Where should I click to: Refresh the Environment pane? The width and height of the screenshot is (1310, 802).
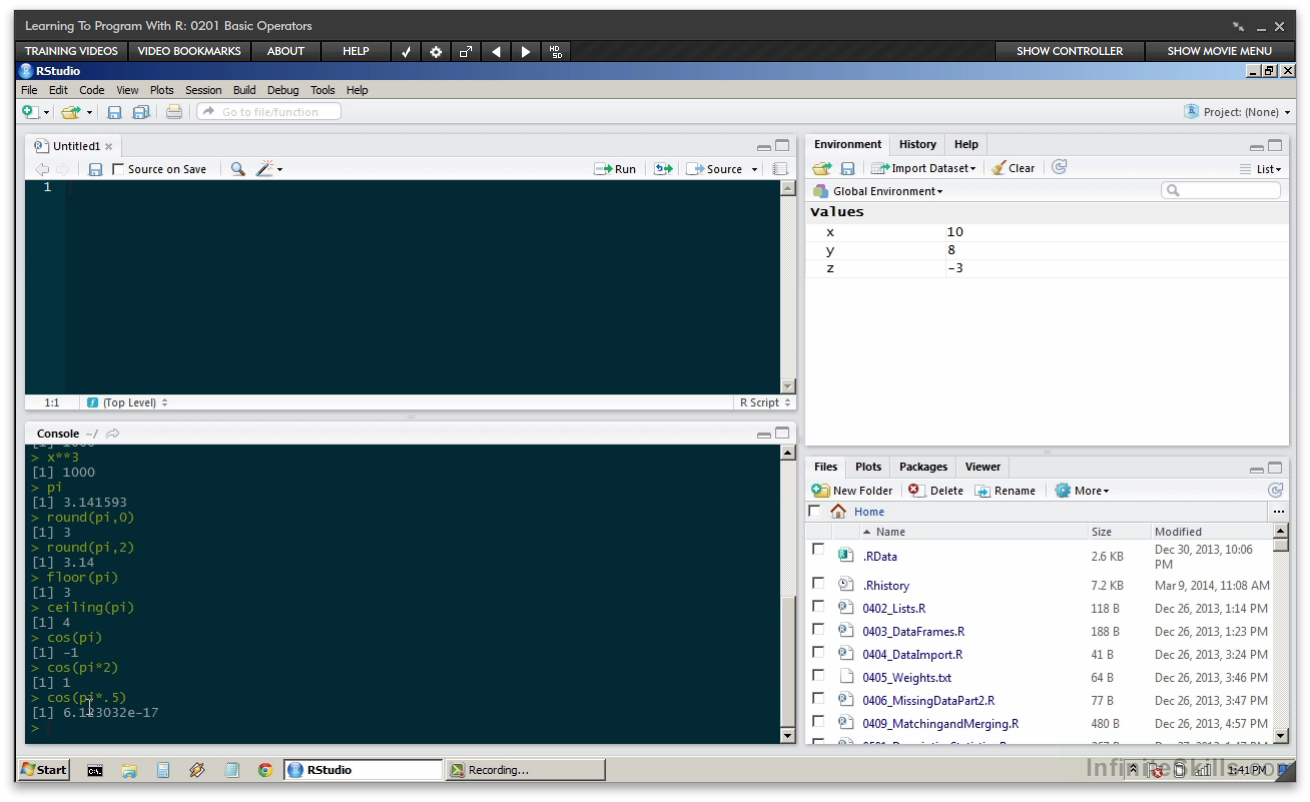point(1060,167)
